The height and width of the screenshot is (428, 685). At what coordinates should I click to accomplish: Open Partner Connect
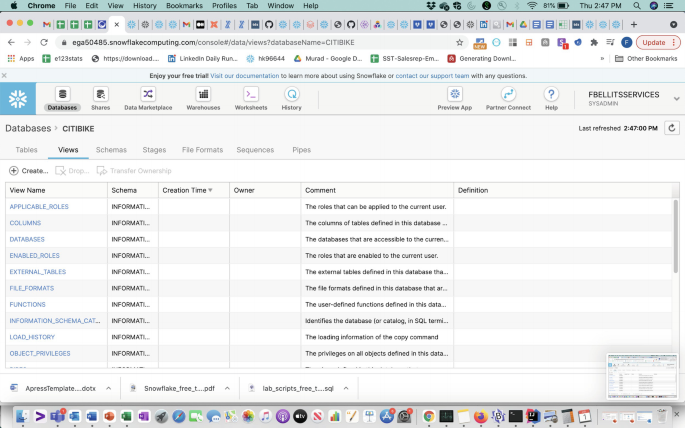pos(507,95)
